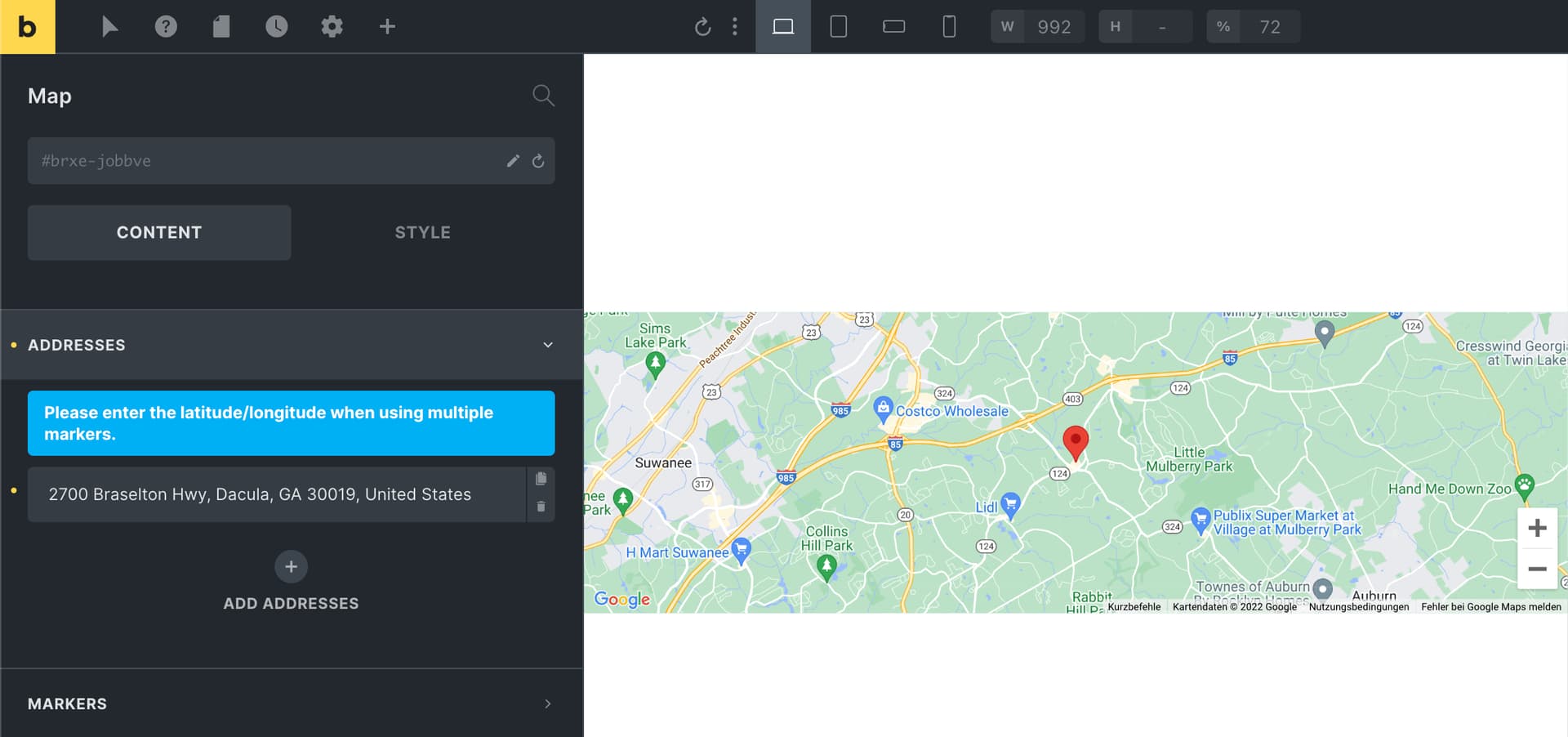Click the Costco Wholesale map pin

883,409
